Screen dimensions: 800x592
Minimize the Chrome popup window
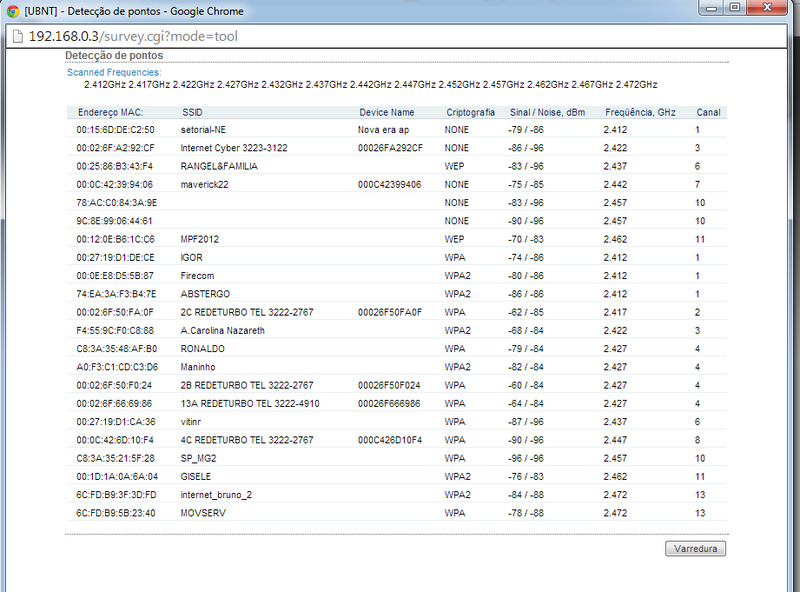[x=712, y=8]
